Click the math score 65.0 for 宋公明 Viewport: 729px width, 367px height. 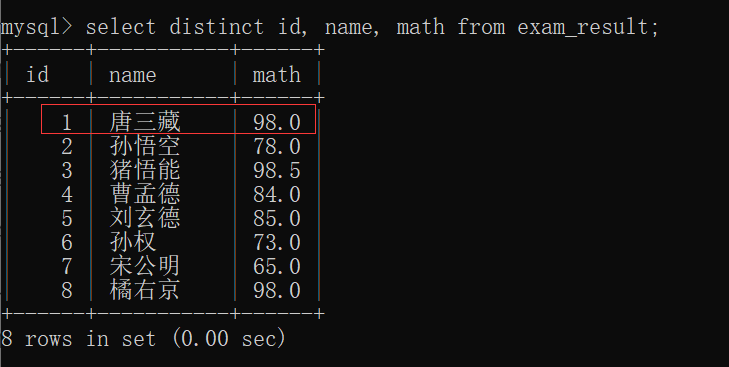pos(277,267)
